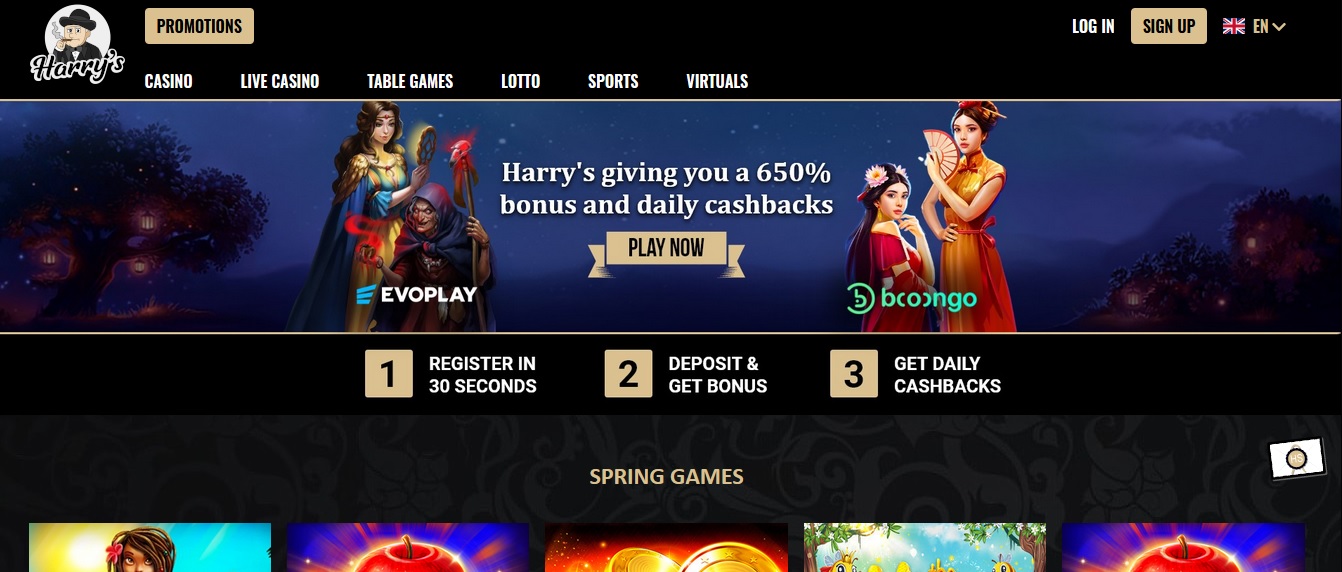This screenshot has width=1342, height=572.
Task: Click the step 1 number badge
Action: (x=389, y=374)
